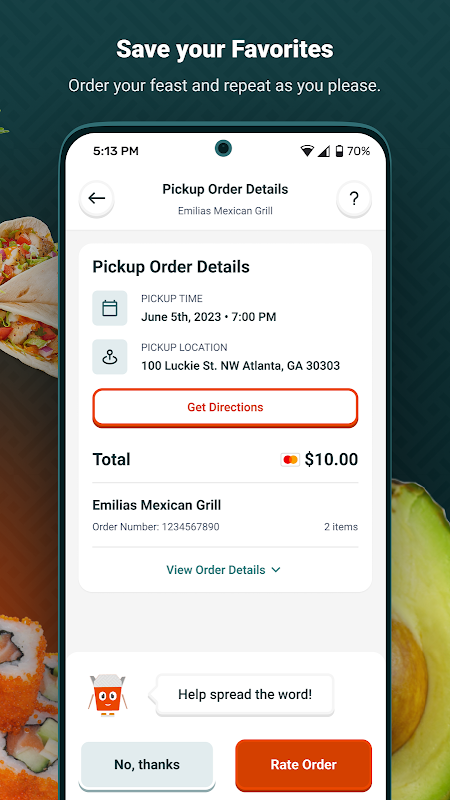Click the Get Directions button

click(225, 407)
